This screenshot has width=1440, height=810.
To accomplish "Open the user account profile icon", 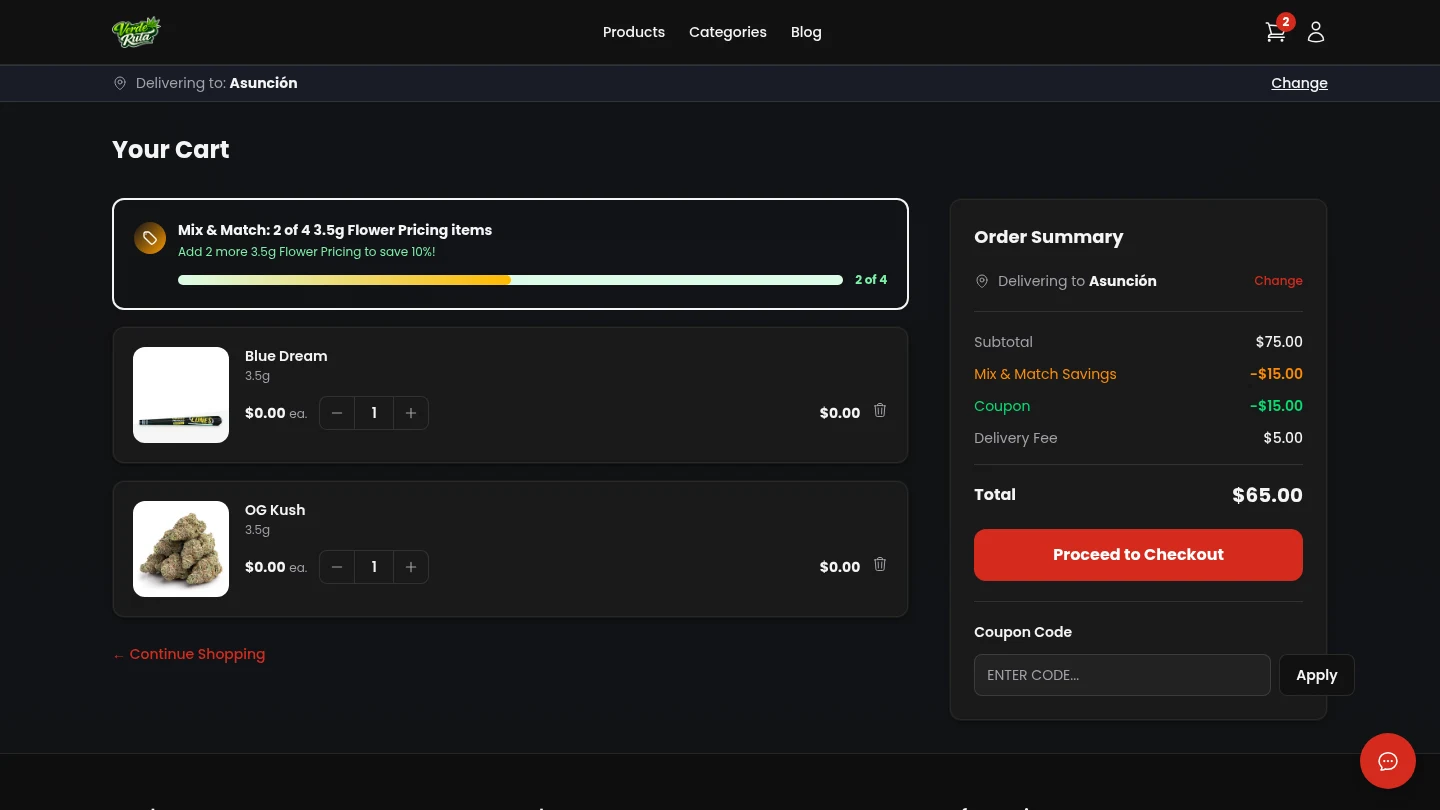I will (1316, 32).
